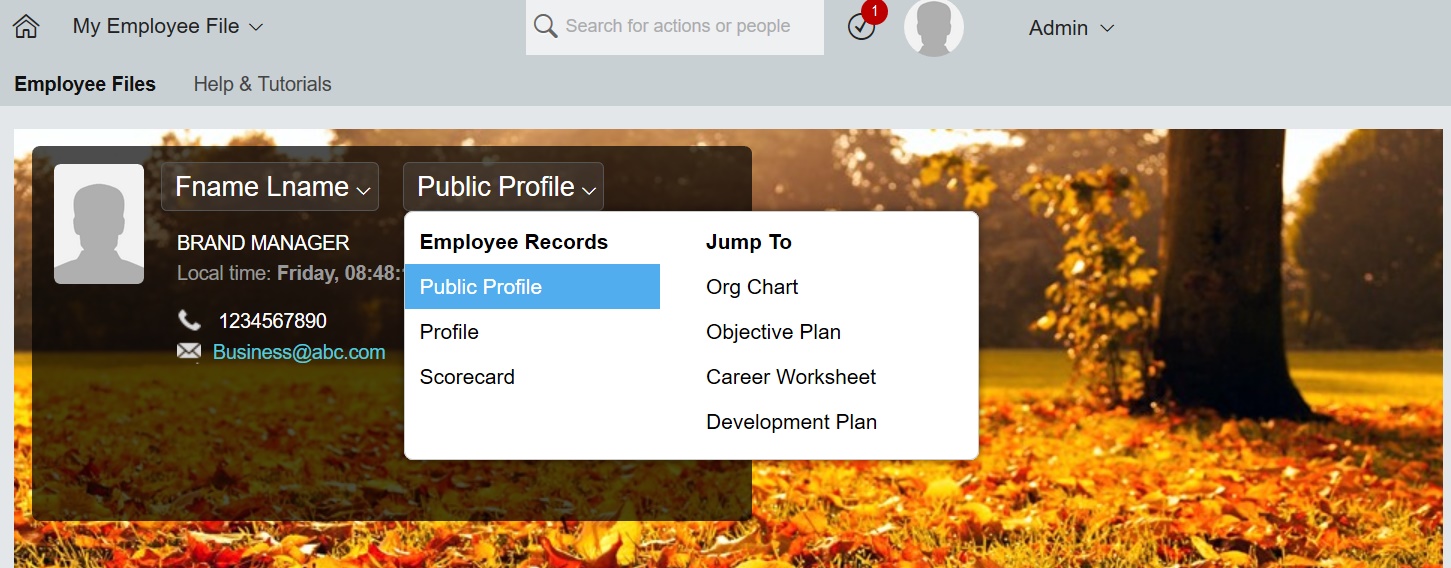Expand the My Employee File menu
The image size is (1451, 568).
[167, 27]
